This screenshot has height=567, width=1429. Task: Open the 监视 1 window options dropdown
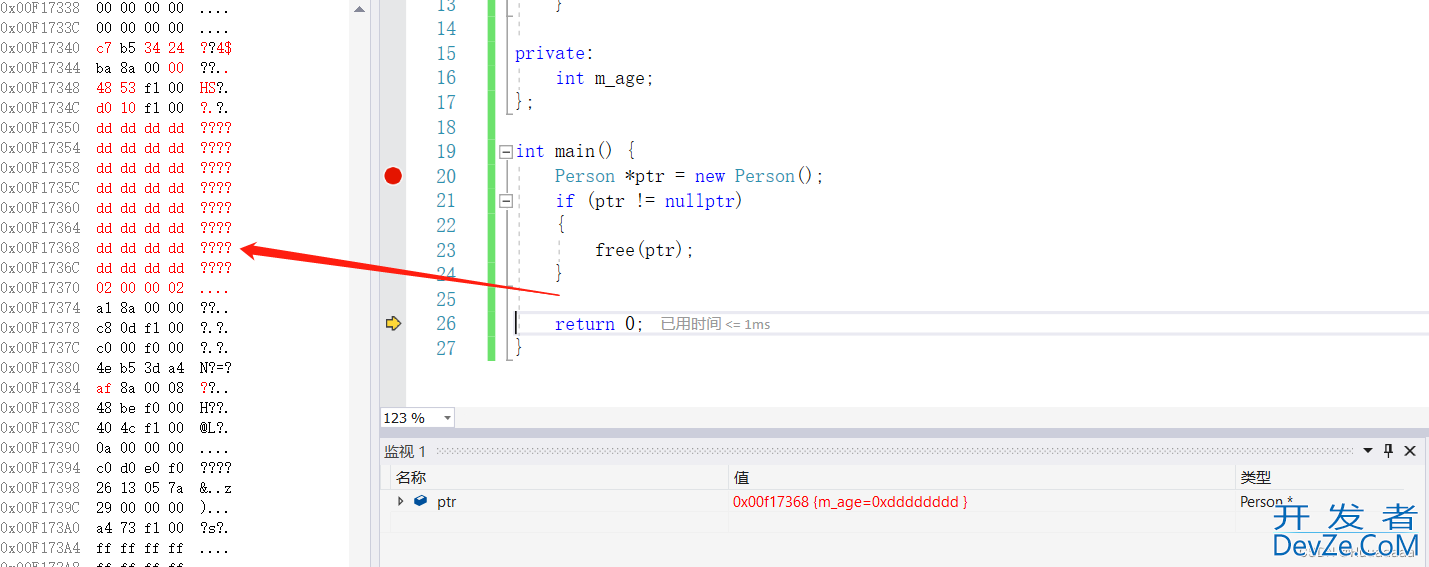(x=1369, y=451)
